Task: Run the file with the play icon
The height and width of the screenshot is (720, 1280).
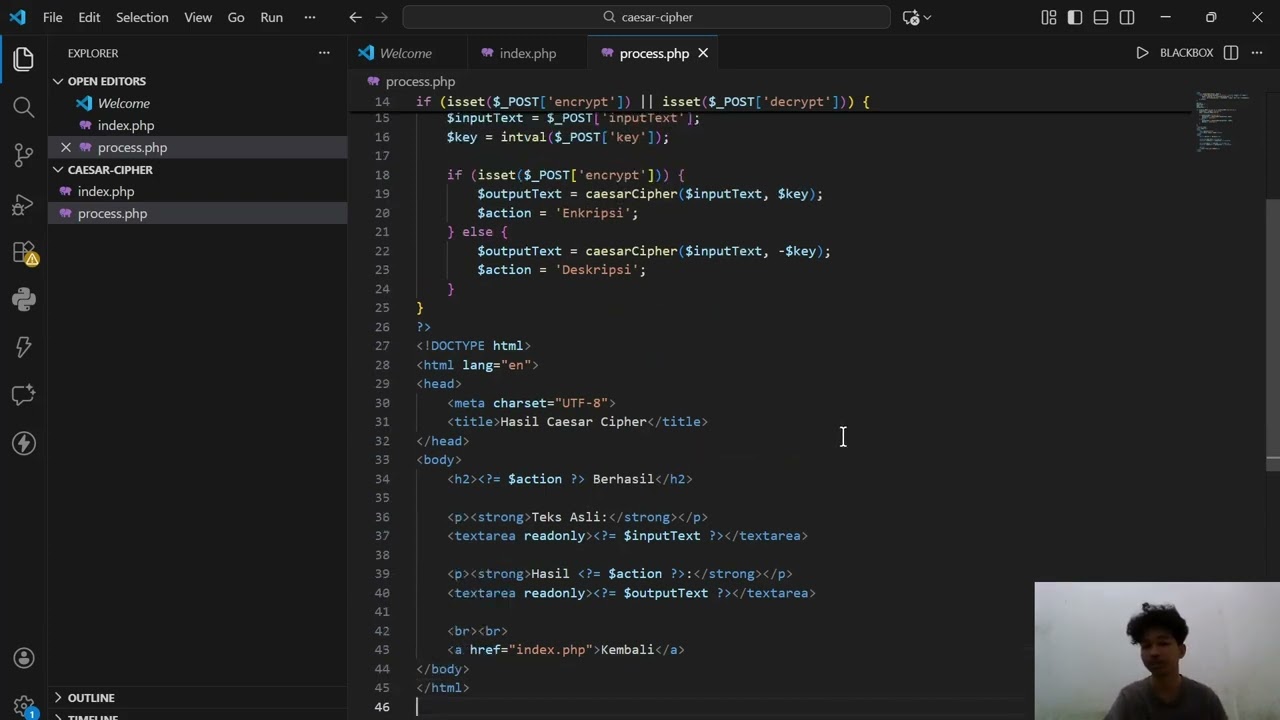Action: [1142, 53]
